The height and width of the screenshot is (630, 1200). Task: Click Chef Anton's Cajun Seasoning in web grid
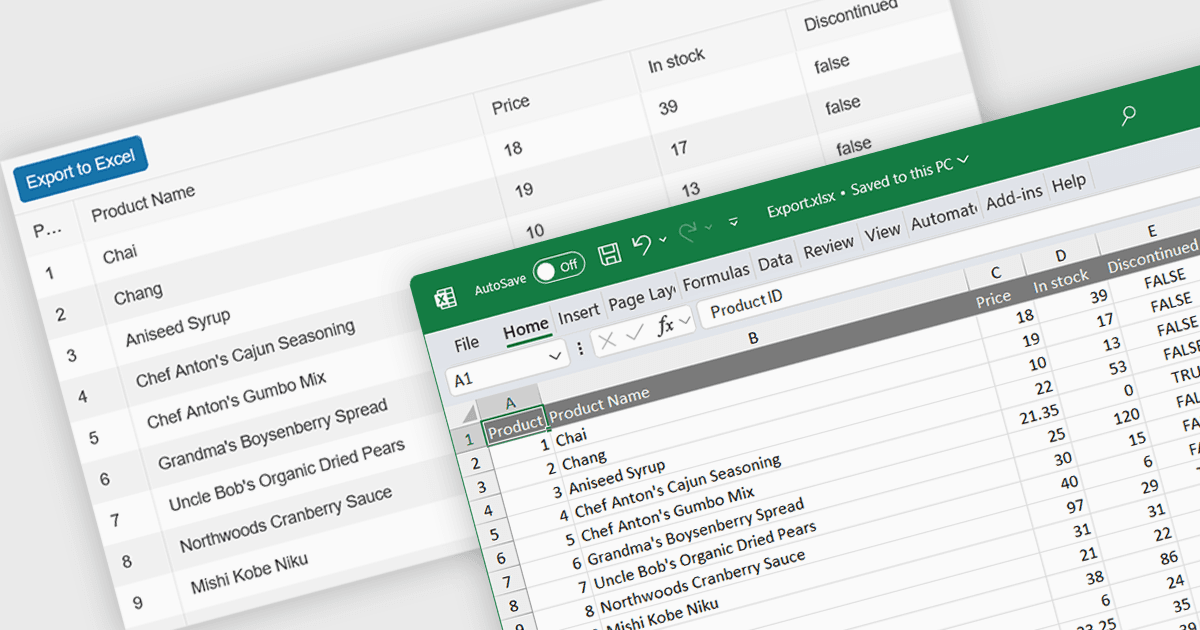[245, 354]
